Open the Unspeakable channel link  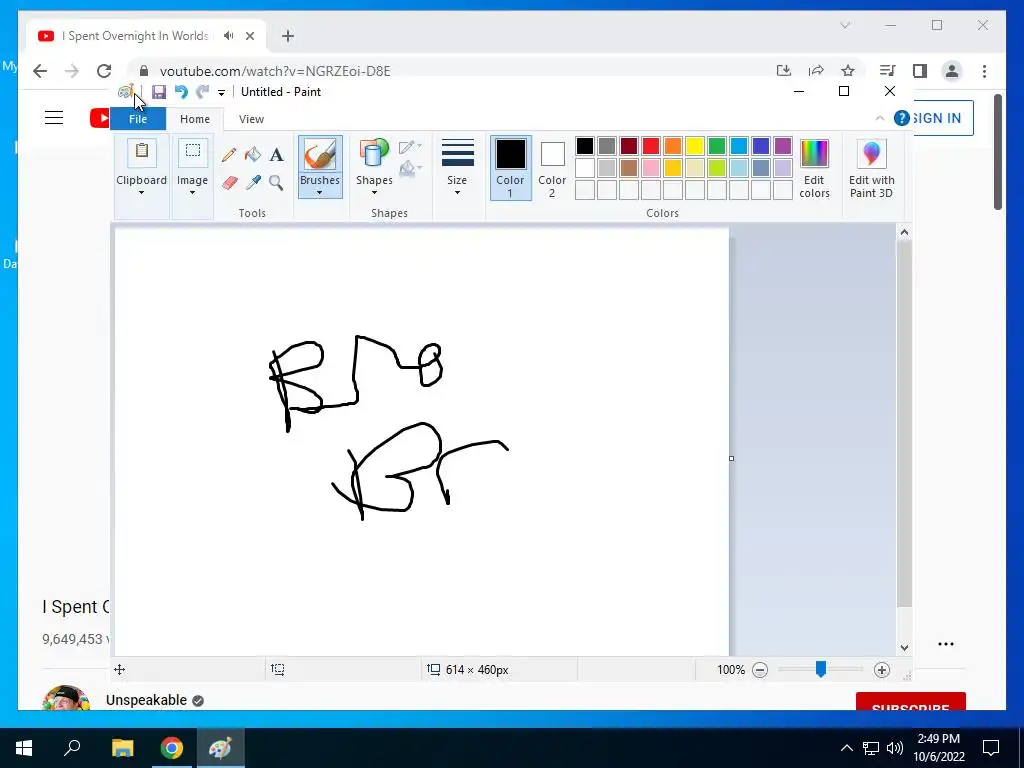[x=146, y=700]
